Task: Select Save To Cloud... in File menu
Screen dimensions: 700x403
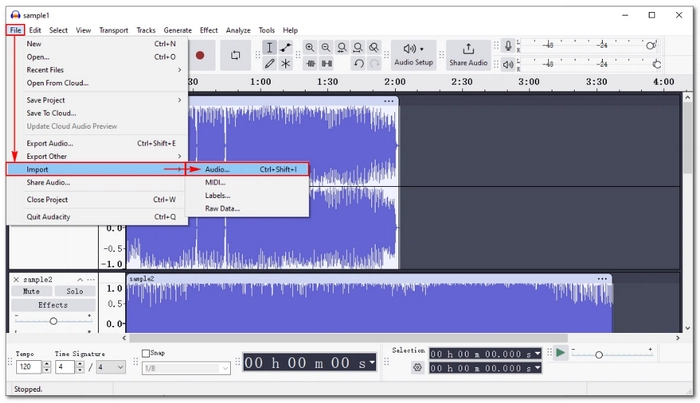Action: coord(97,113)
